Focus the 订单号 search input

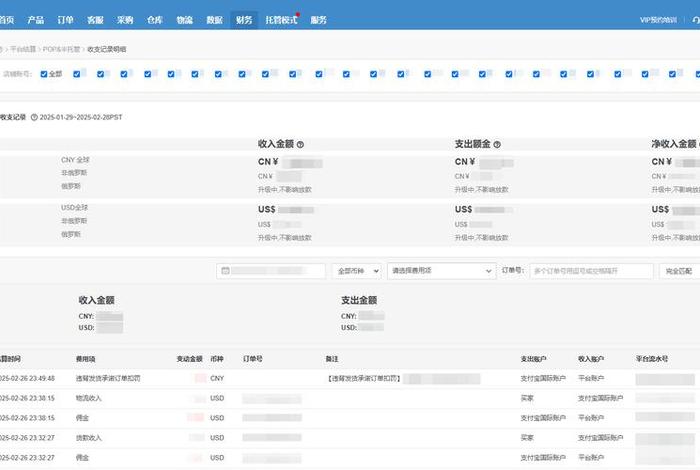point(592,271)
